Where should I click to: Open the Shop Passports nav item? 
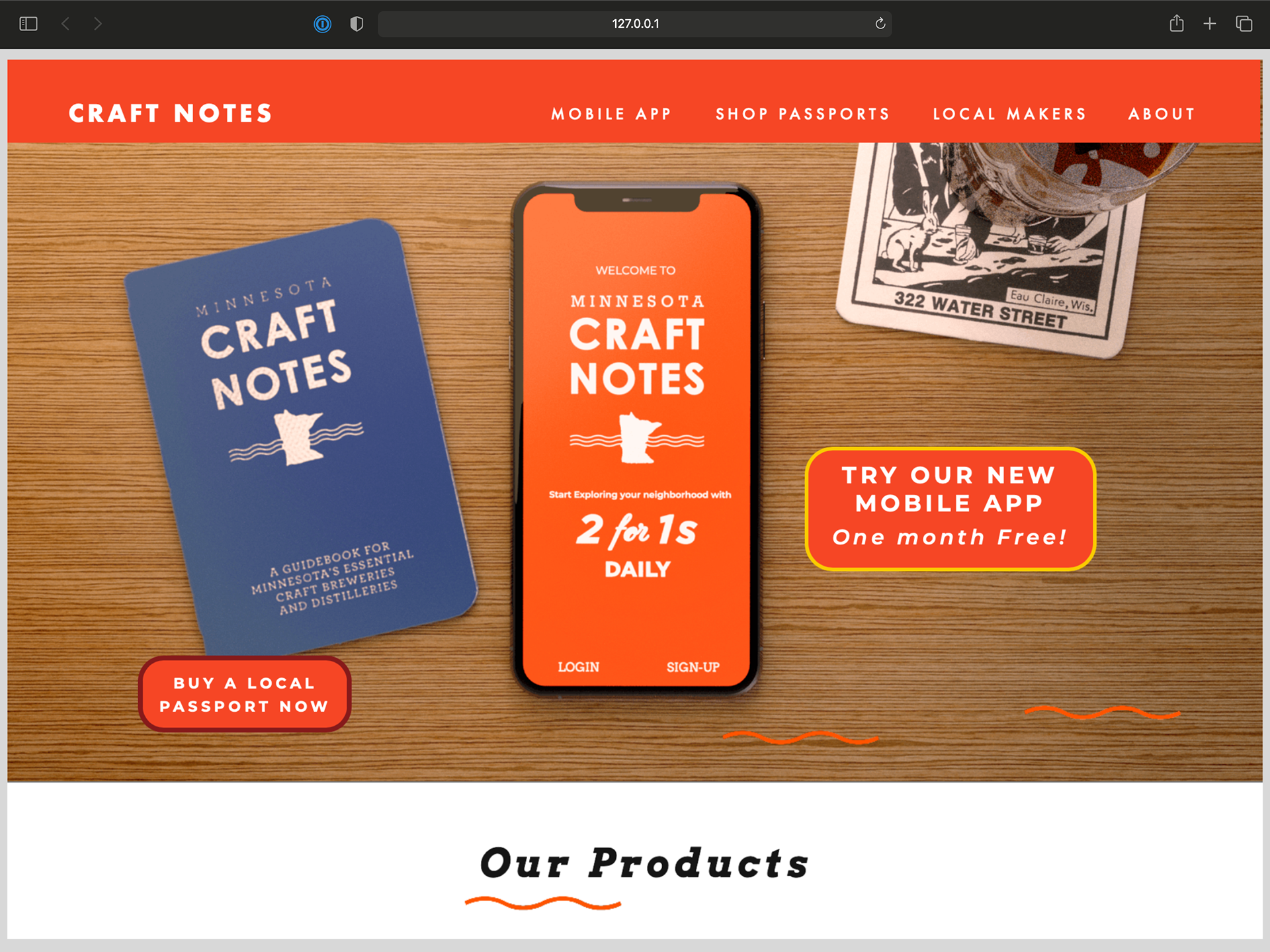[x=802, y=114]
